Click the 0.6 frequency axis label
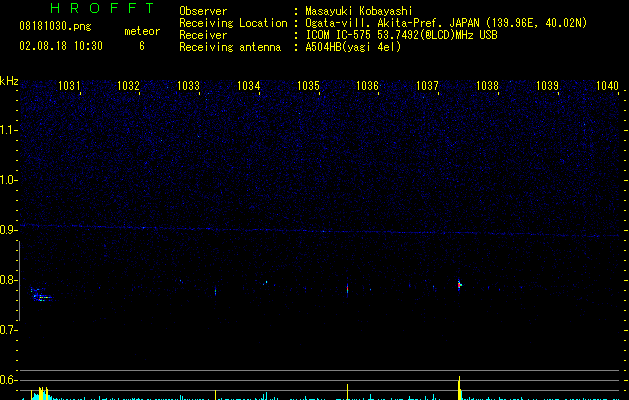This screenshot has width=629, height=400. (9, 380)
